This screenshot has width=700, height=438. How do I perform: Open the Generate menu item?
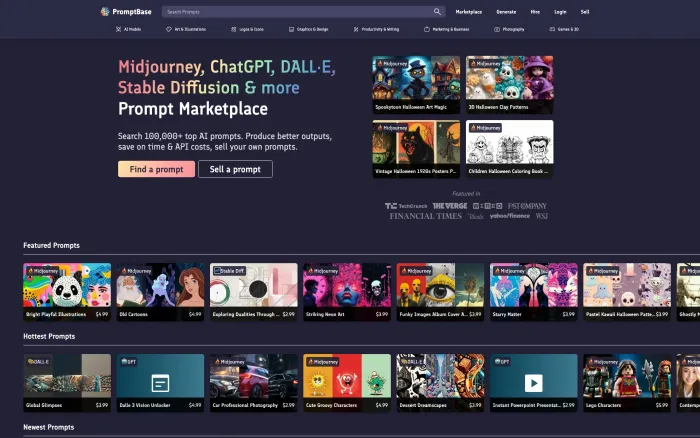(506, 12)
